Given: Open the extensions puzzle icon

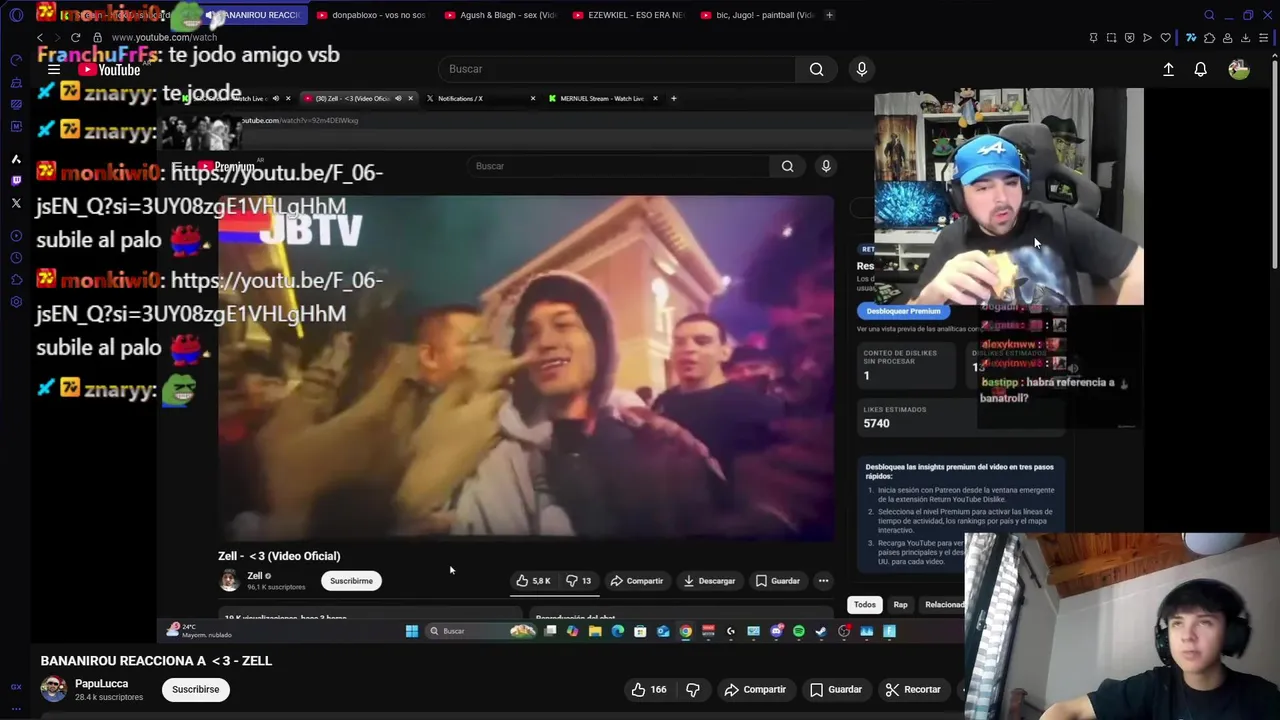Looking at the screenshot, I should coord(1209,38).
